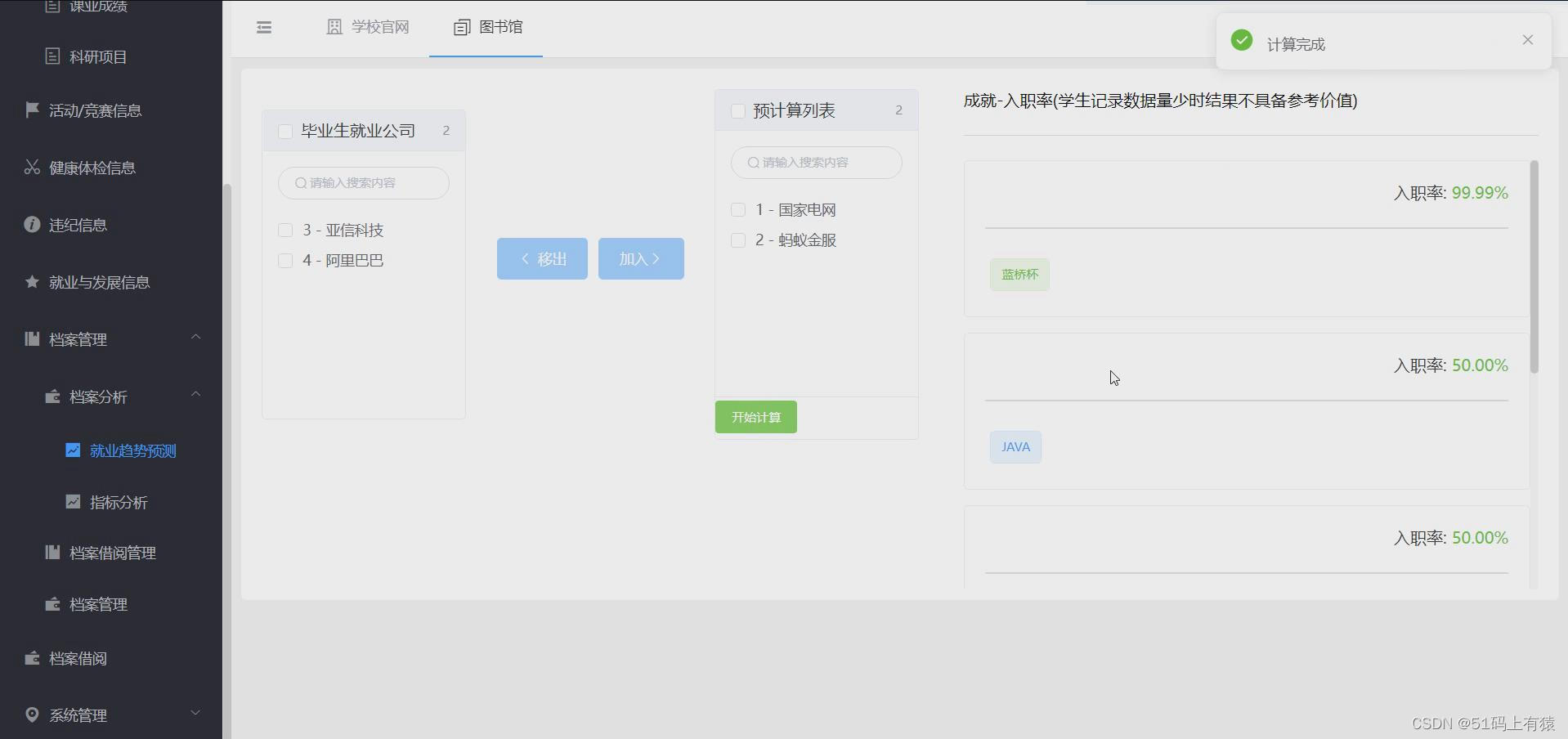Select the 档案借阅管理 icon
Screen dimensions: 1568x739
[52, 553]
